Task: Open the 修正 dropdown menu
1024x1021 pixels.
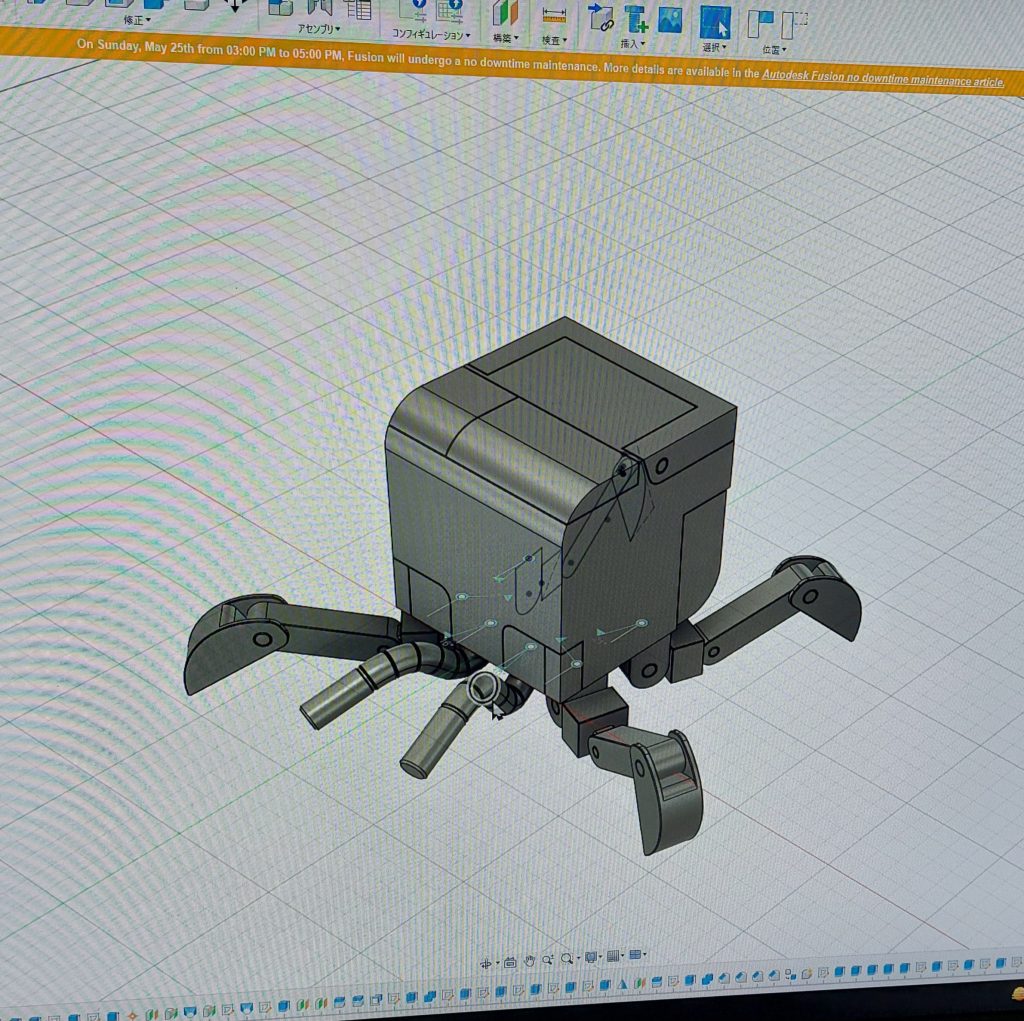Action: click(x=137, y=20)
